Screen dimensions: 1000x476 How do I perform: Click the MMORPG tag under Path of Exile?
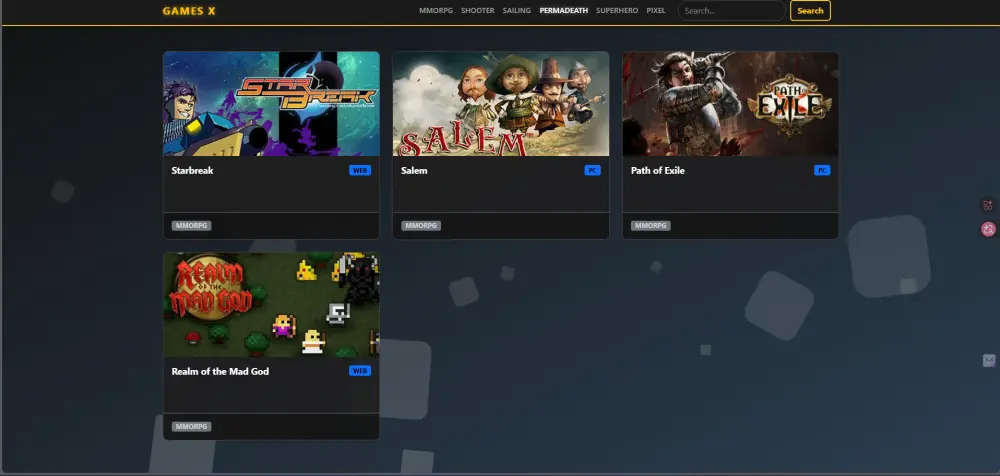(651, 226)
